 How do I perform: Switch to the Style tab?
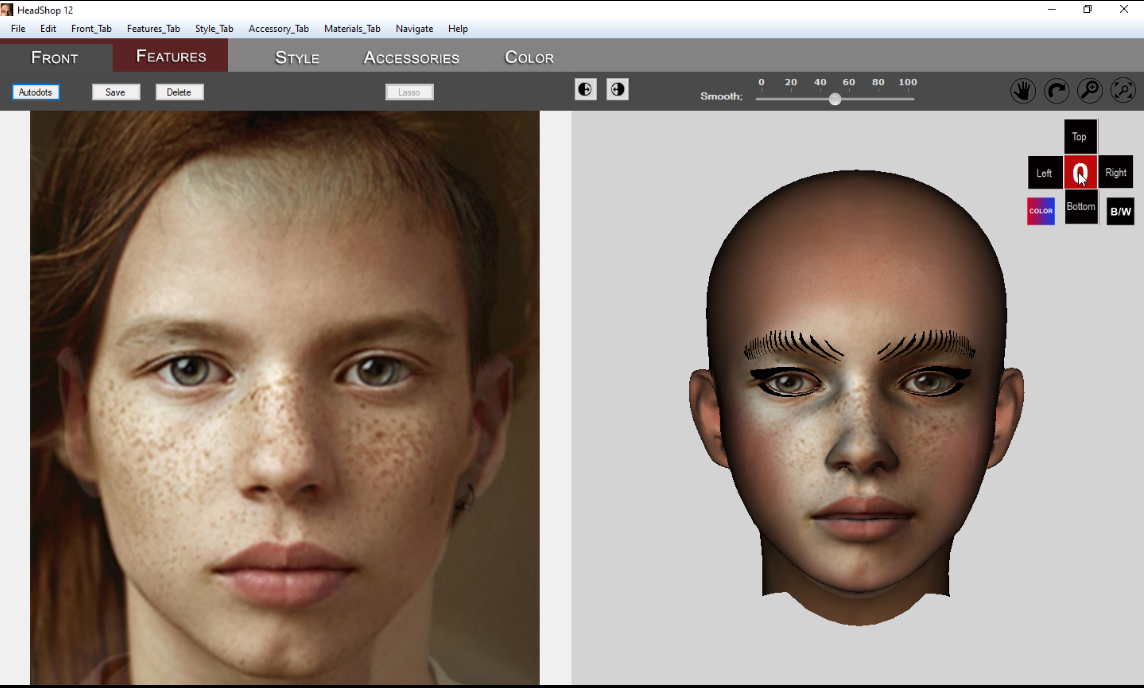click(297, 58)
